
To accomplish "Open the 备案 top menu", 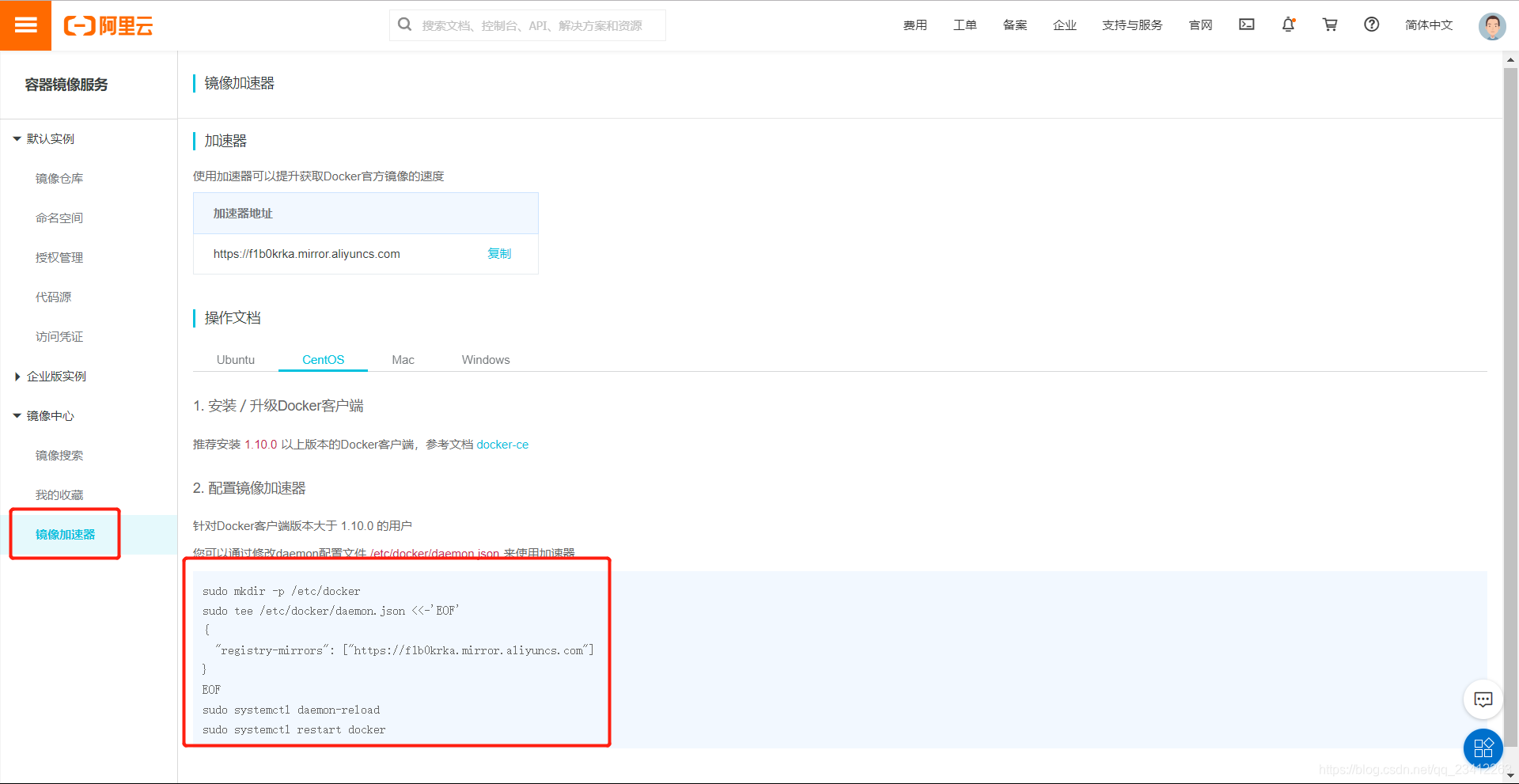I will click(1015, 25).
